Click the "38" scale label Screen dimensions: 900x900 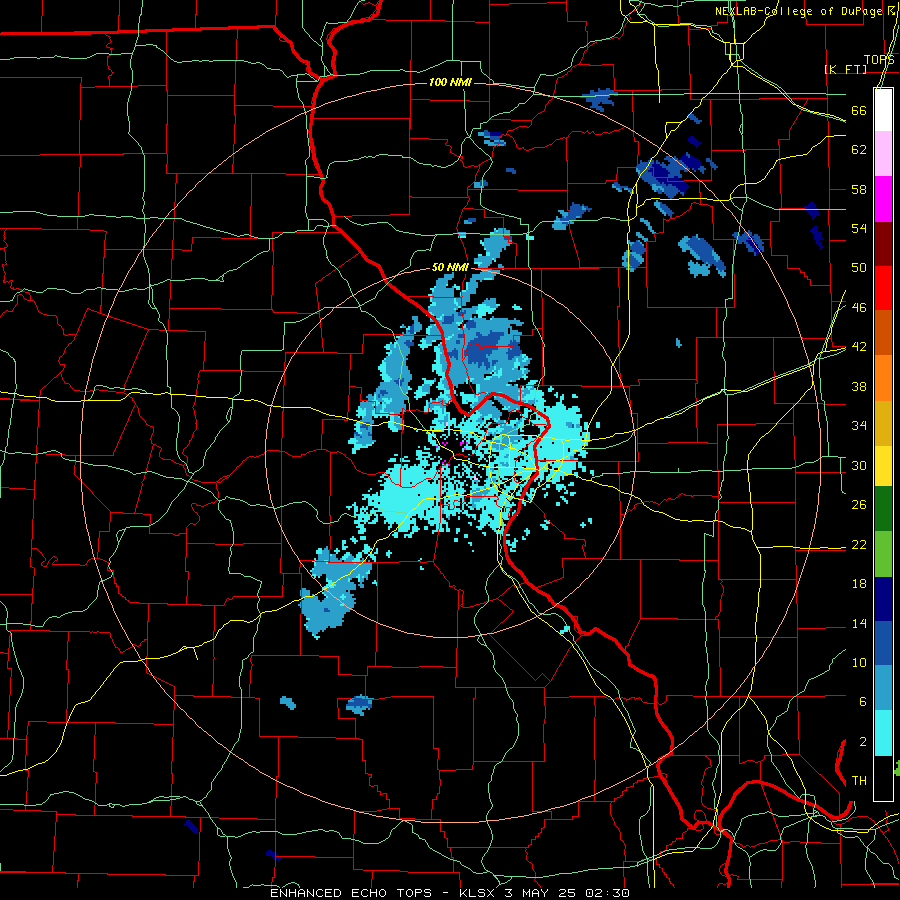coord(859,386)
